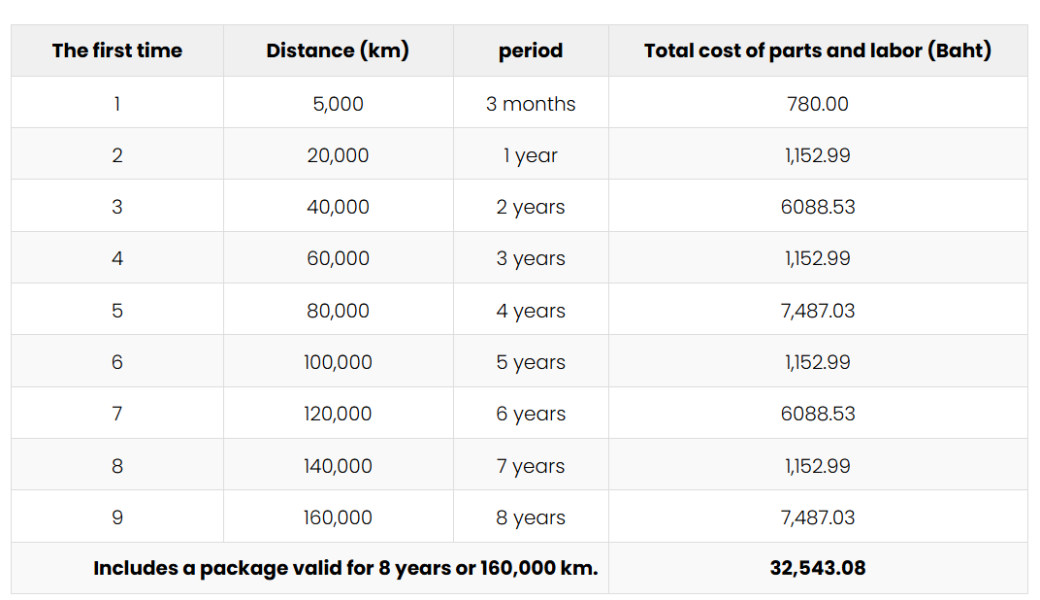
Task: Click the 7,487.03 cost in the 80,000 km row
Action: pos(818,310)
